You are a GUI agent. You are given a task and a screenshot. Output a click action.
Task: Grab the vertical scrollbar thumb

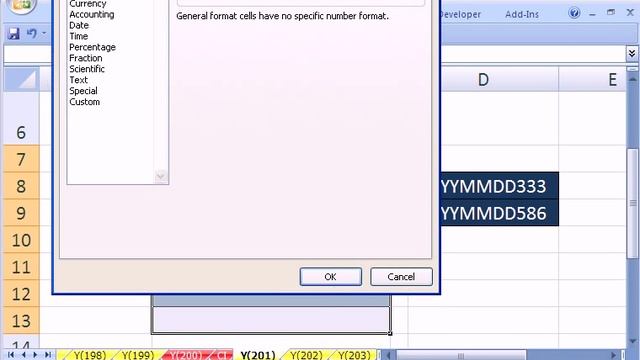coord(632,203)
